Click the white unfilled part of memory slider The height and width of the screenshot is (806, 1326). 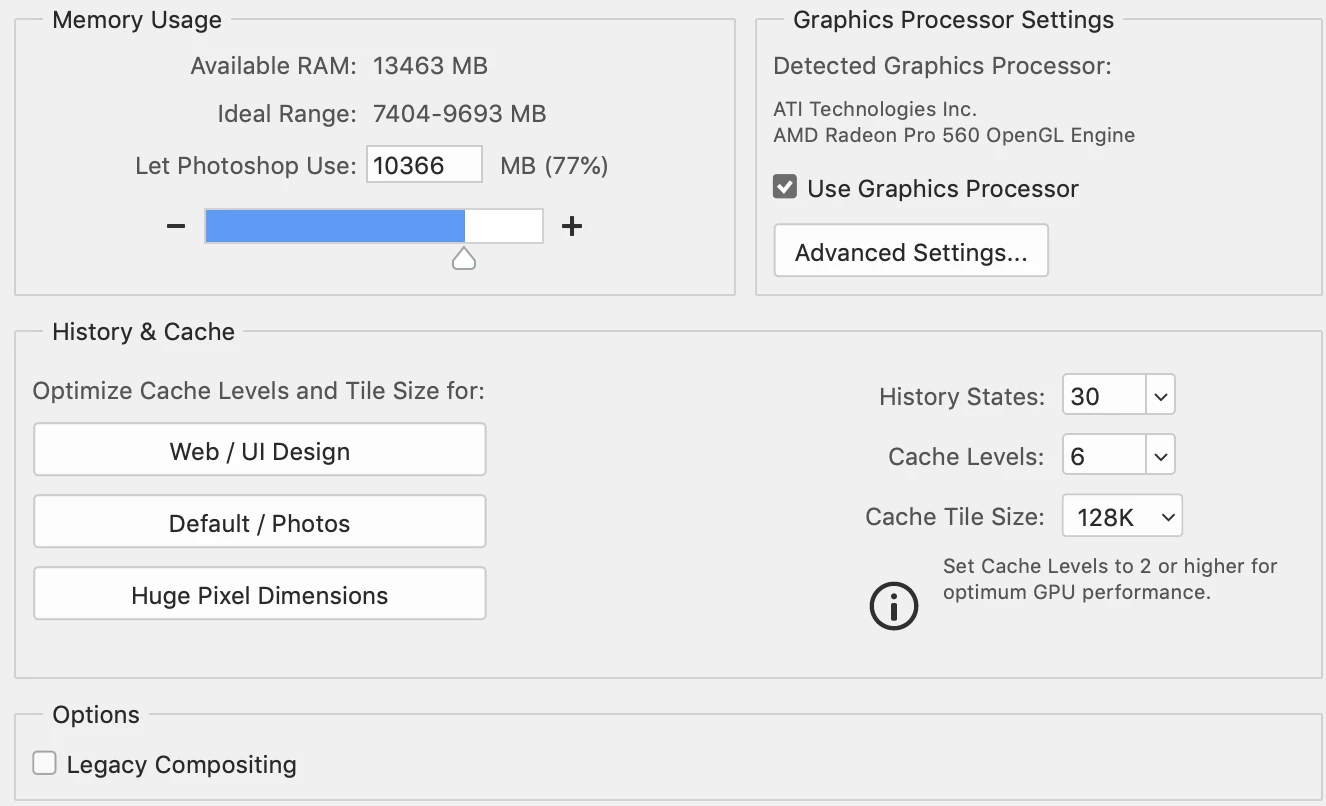tap(504, 226)
